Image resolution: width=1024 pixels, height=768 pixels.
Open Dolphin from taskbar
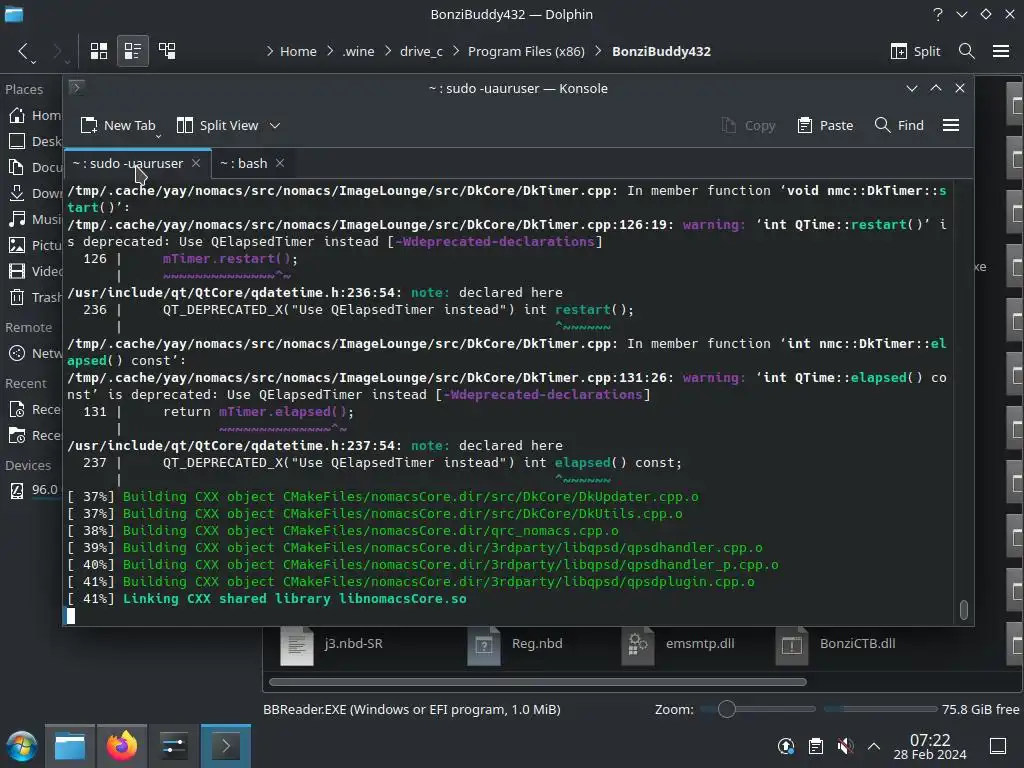70,746
